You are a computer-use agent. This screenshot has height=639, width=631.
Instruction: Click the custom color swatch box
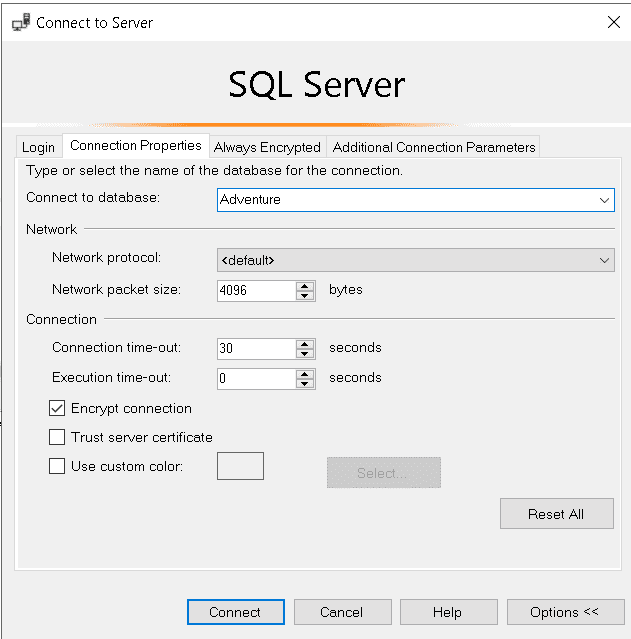[x=240, y=466]
